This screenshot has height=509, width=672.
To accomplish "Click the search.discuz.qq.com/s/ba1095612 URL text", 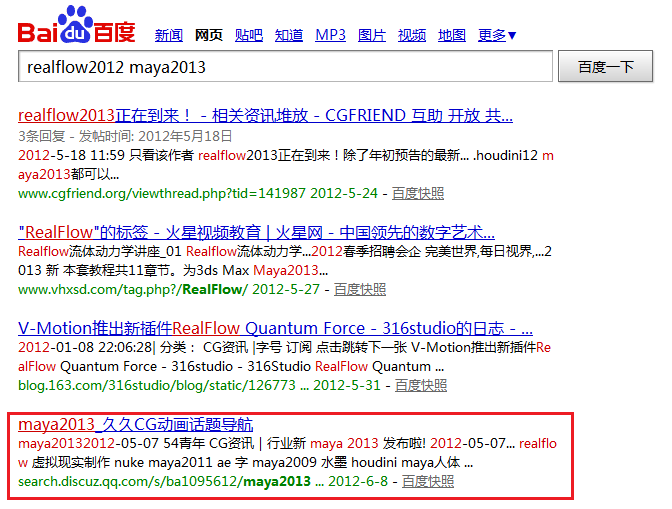I will (164, 481).
